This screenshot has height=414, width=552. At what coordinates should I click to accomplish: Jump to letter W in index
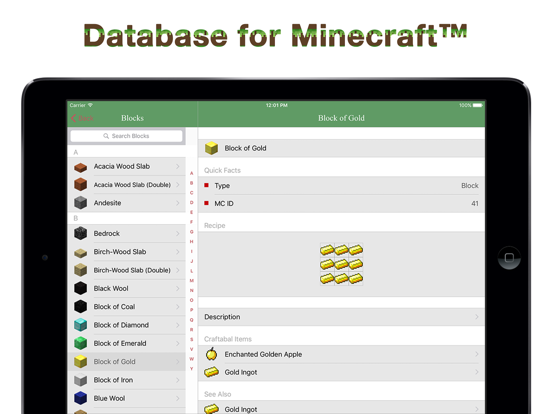pos(192,359)
